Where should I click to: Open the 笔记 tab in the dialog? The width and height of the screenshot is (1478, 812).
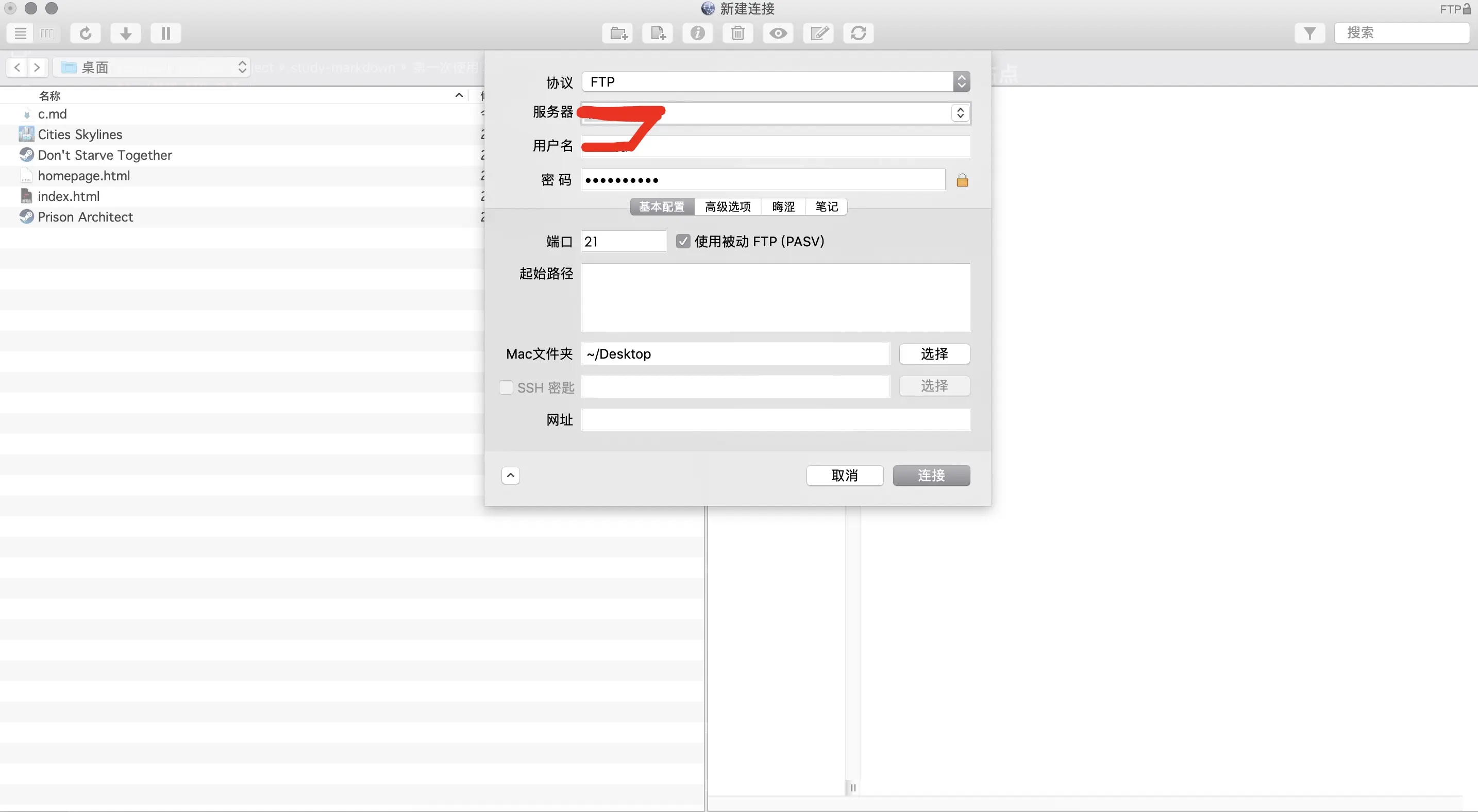coord(826,207)
